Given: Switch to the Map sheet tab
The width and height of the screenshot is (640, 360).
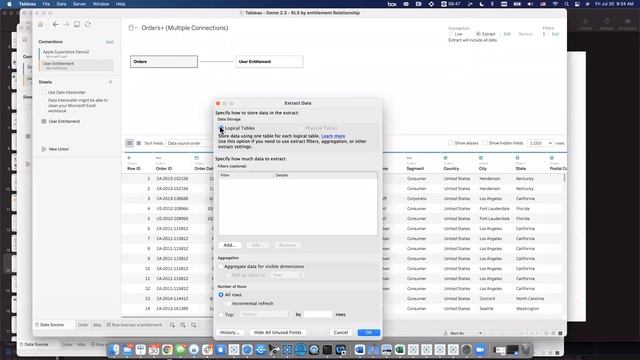Looking at the screenshot, I should [x=97, y=325].
